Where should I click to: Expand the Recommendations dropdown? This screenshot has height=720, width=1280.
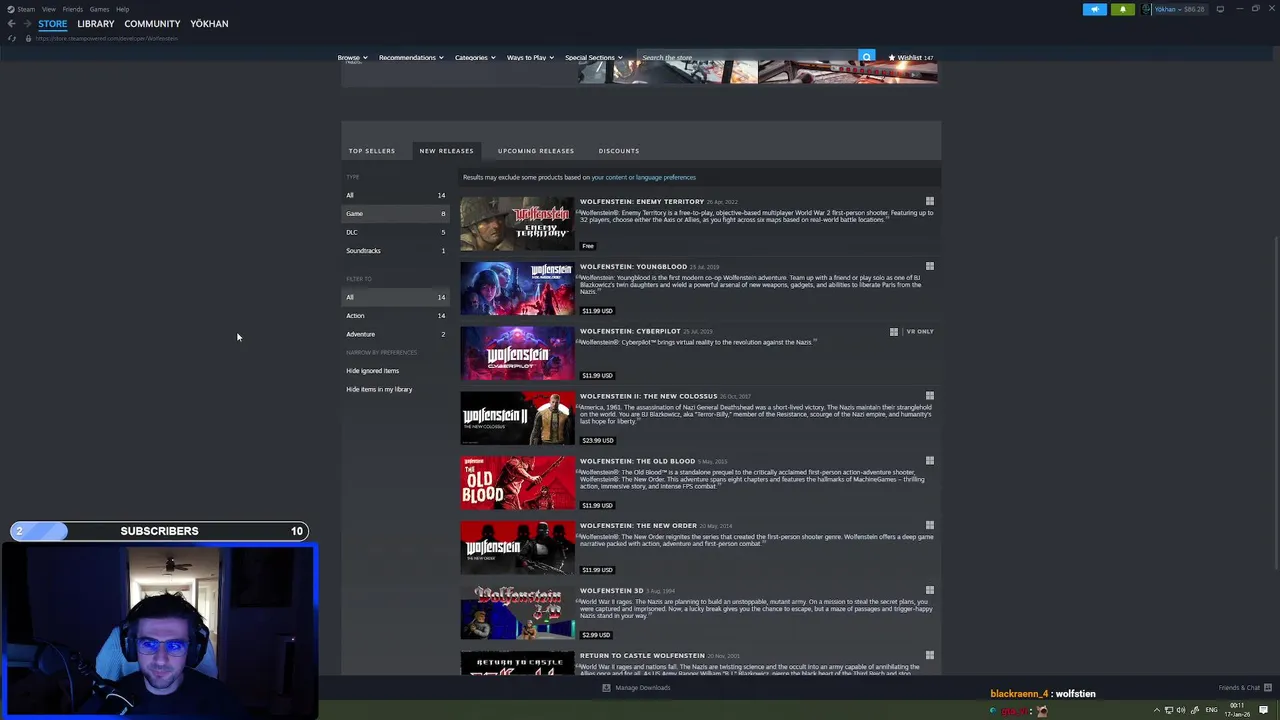410,57
